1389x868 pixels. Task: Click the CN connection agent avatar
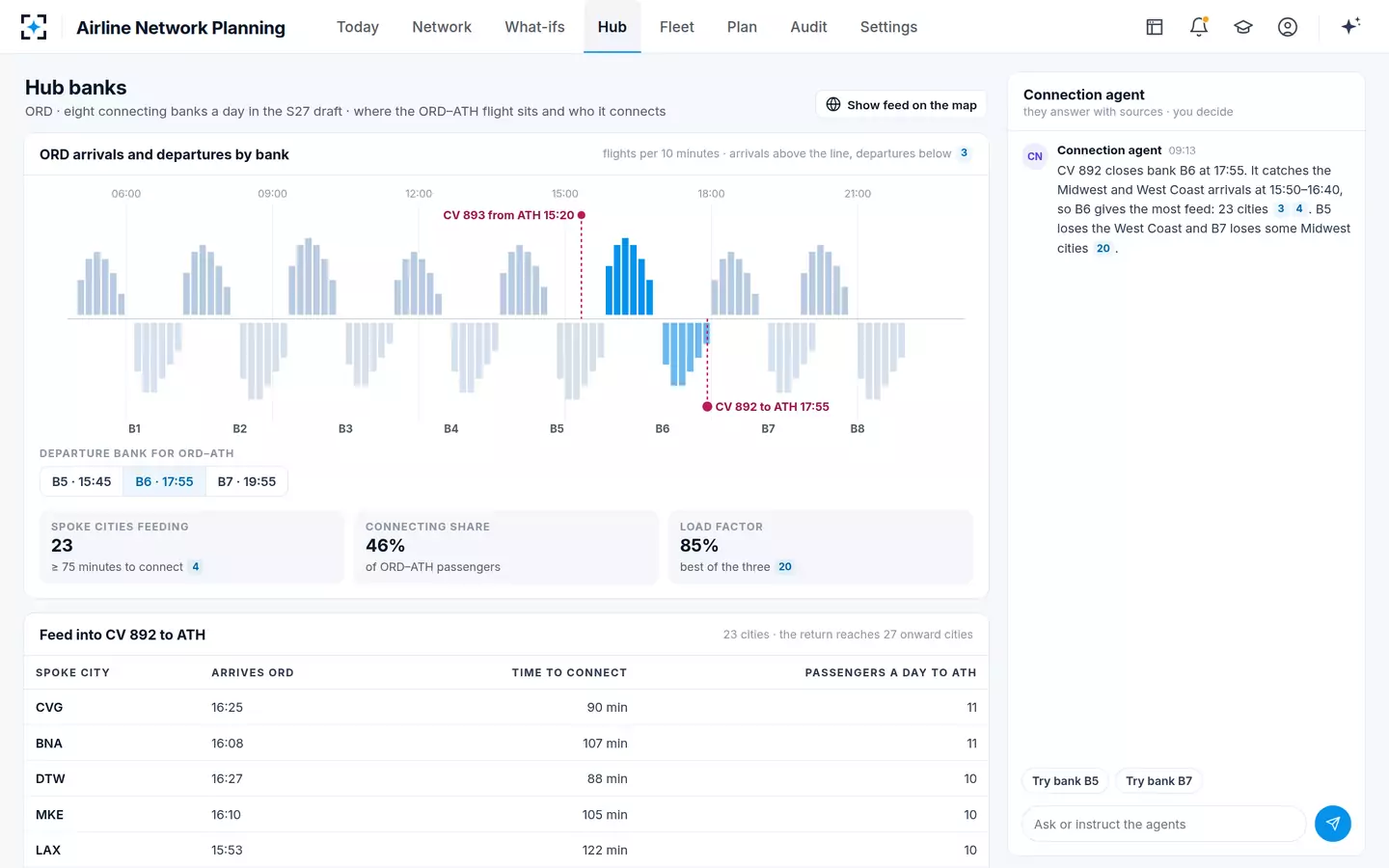(1035, 156)
